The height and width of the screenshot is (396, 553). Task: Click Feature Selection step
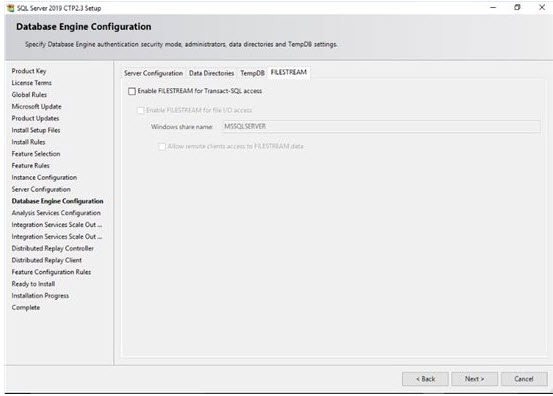(x=36, y=154)
